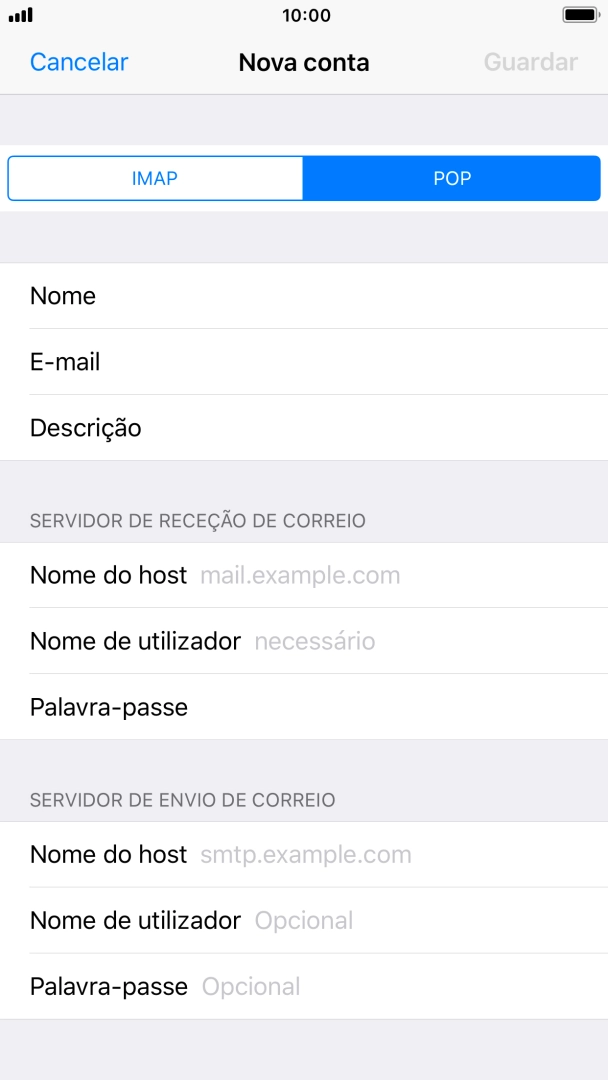Click the E-mail input field
This screenshot has width=608, height=1080.
coord(304,362)
